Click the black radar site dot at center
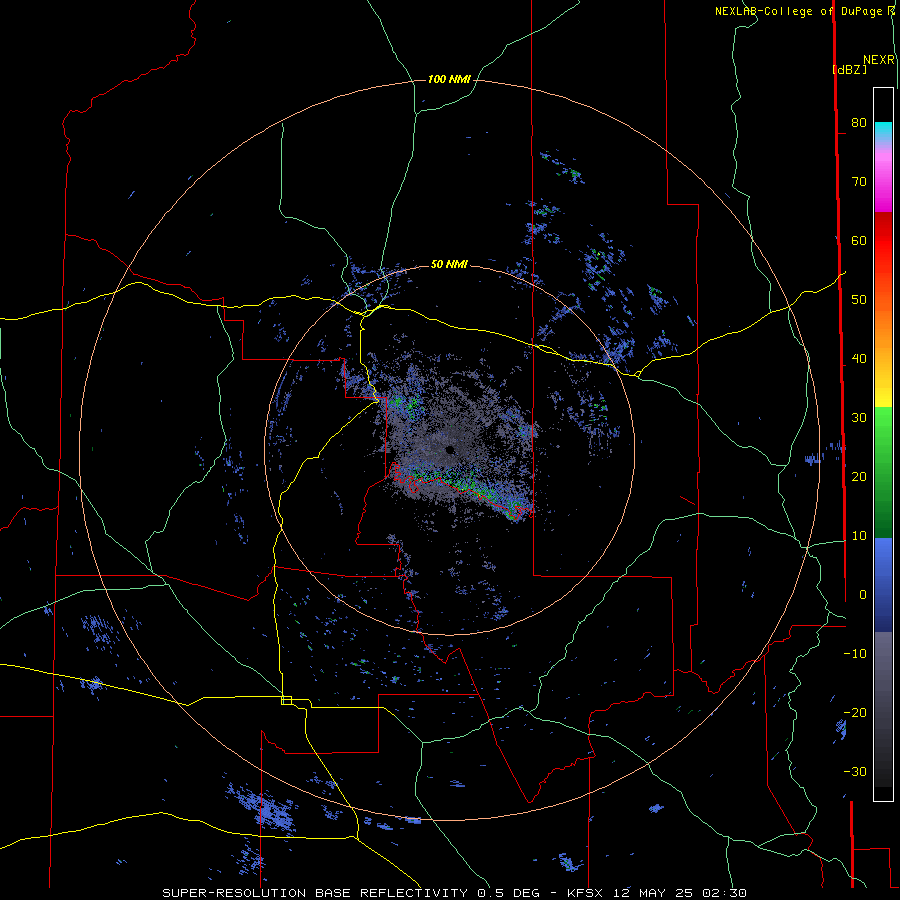The image size is (900, 900). click(x=449, y=449)
